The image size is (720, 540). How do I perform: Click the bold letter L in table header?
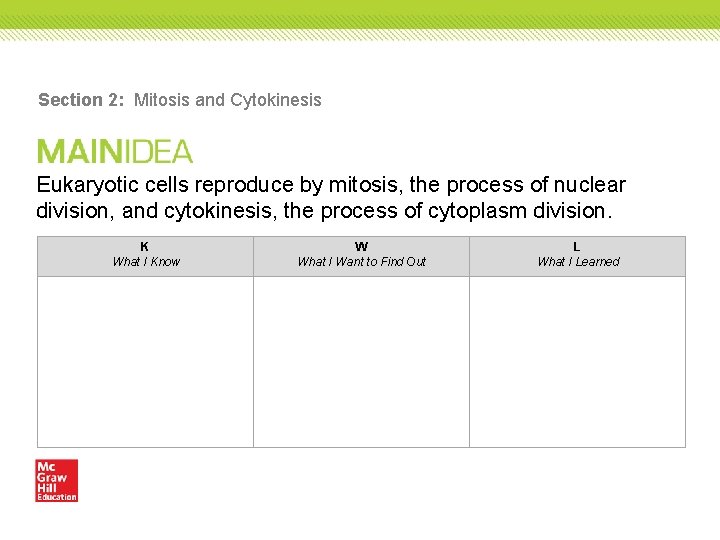coord(577,247)
